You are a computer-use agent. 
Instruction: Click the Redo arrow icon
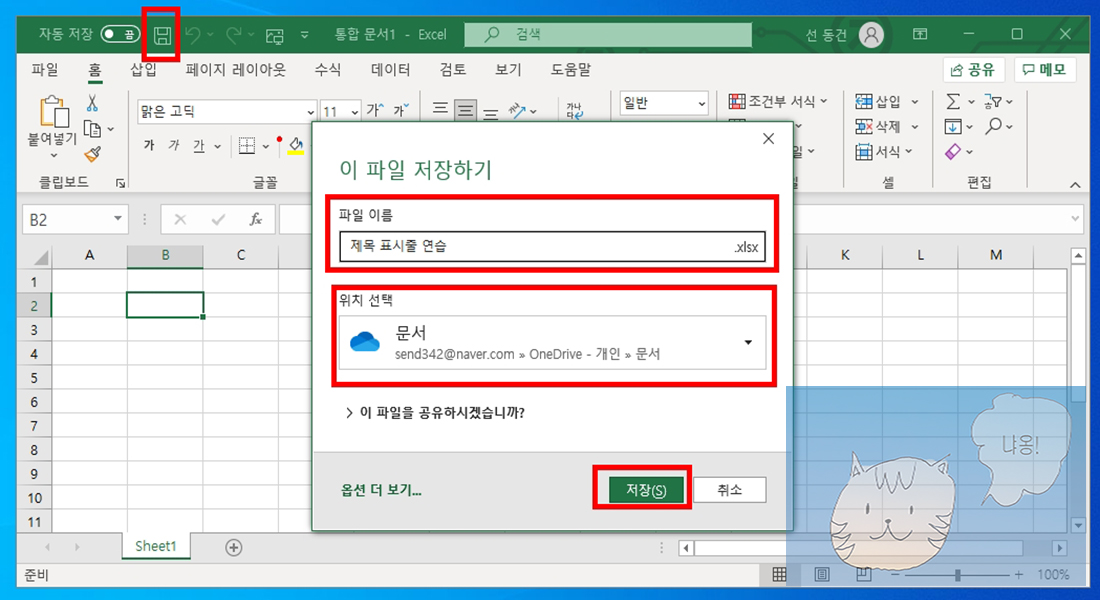click(234, 34)
